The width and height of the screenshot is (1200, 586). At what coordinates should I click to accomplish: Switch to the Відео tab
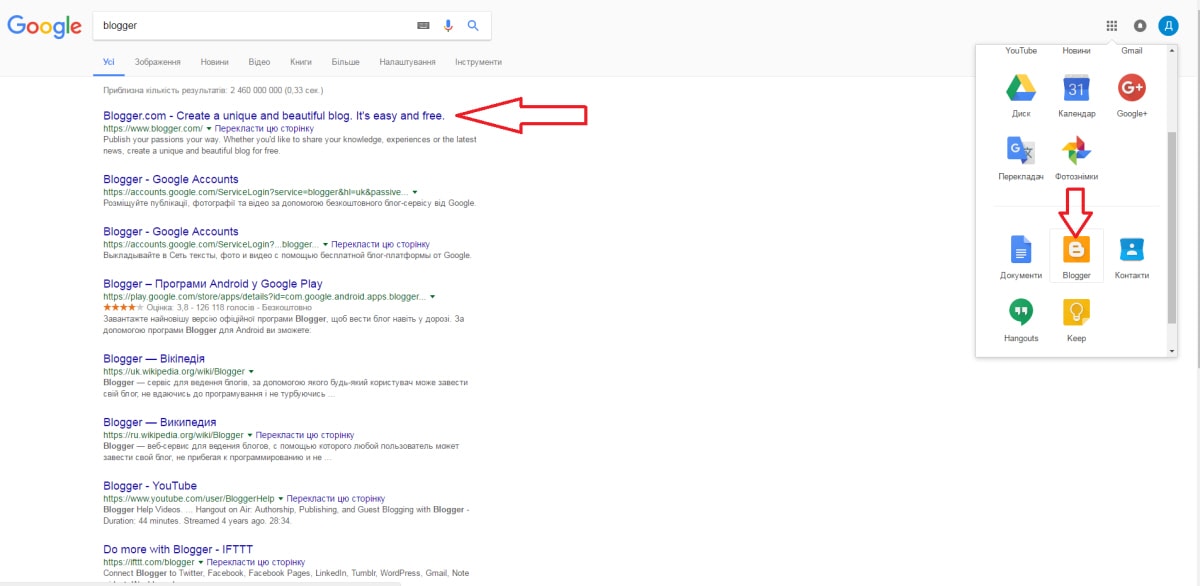pyautogui.click(x=259, y=62)
